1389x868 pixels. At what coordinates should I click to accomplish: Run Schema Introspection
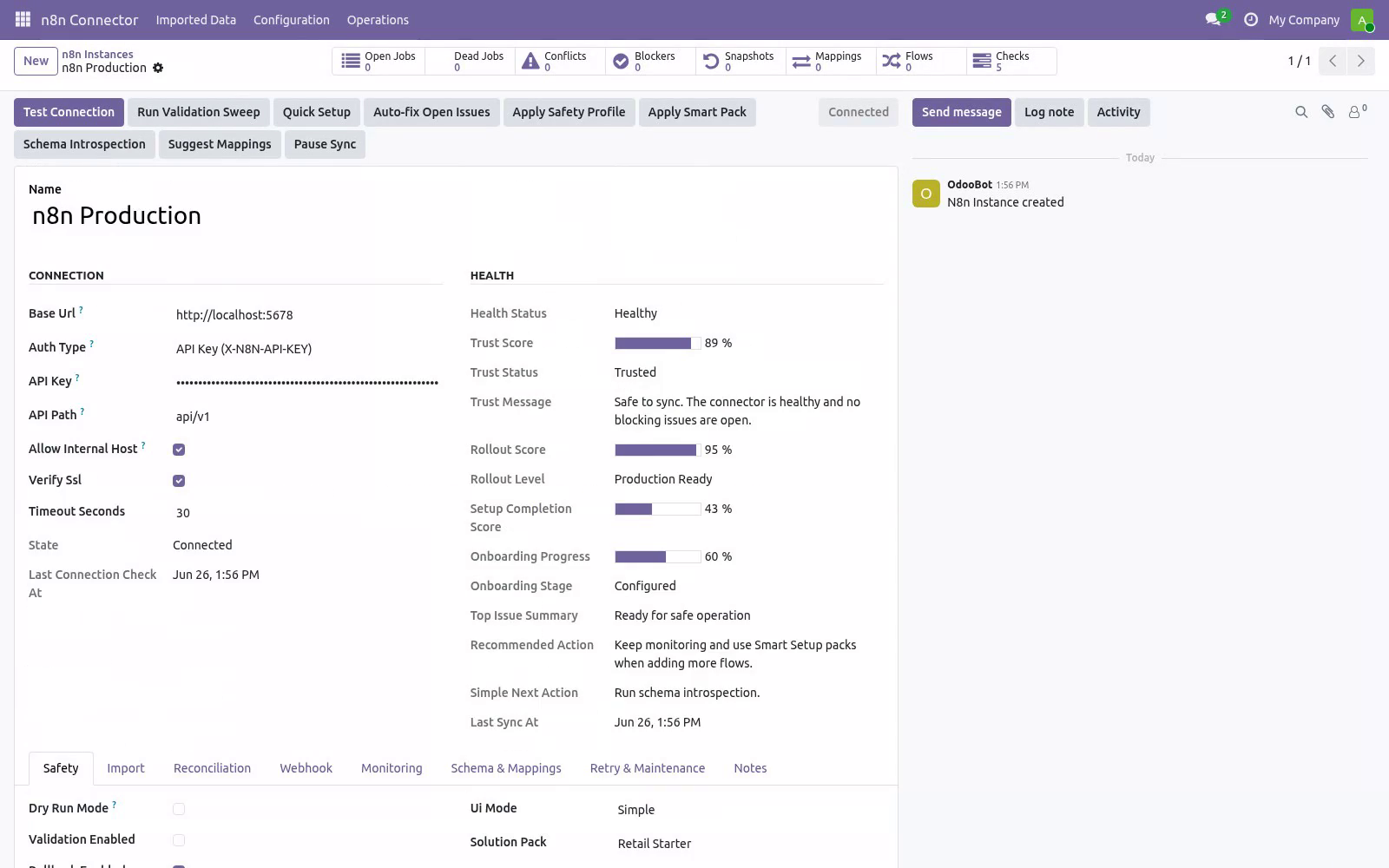[x=84, y=144]
